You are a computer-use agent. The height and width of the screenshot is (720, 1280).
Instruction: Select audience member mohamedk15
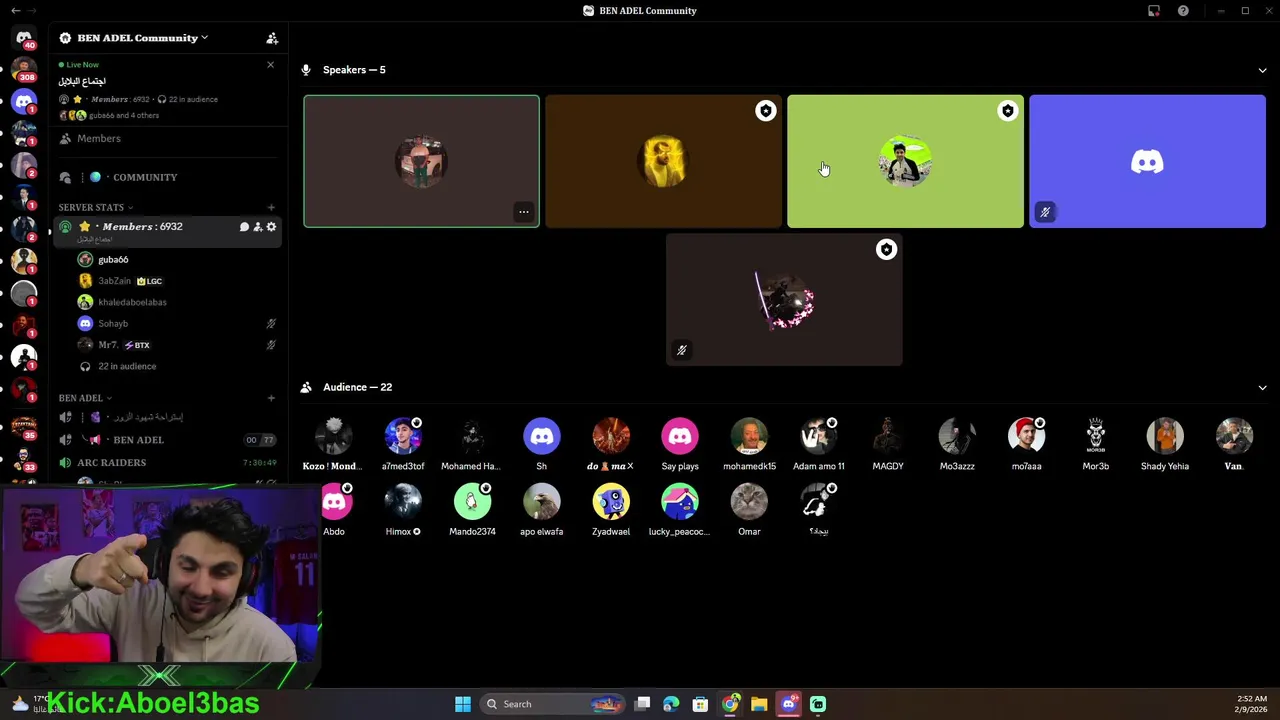[749, 444]
